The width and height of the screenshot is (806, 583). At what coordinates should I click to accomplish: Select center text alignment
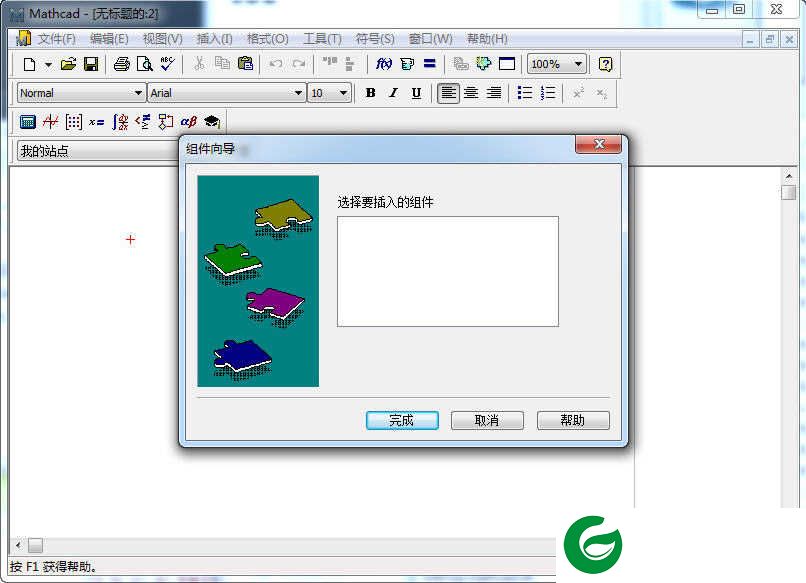(x=471, y=93)
